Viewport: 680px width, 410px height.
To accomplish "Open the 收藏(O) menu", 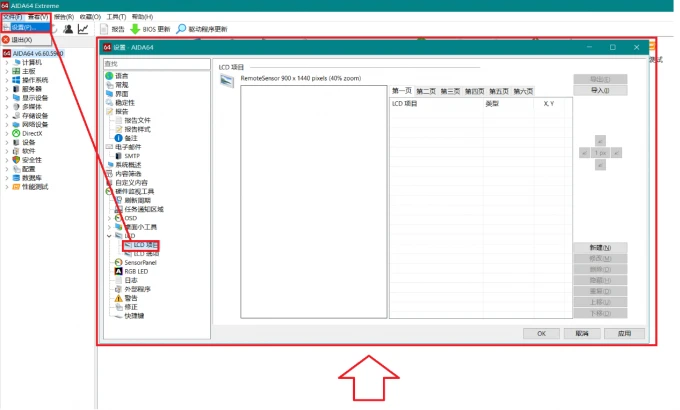I will click(x=90, y=17).
